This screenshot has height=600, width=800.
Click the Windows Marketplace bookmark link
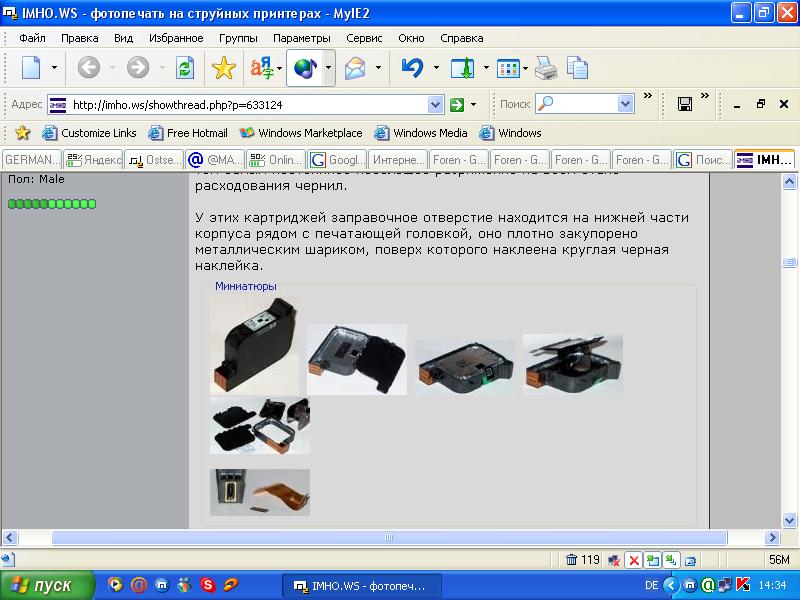(x=301, y=133)
